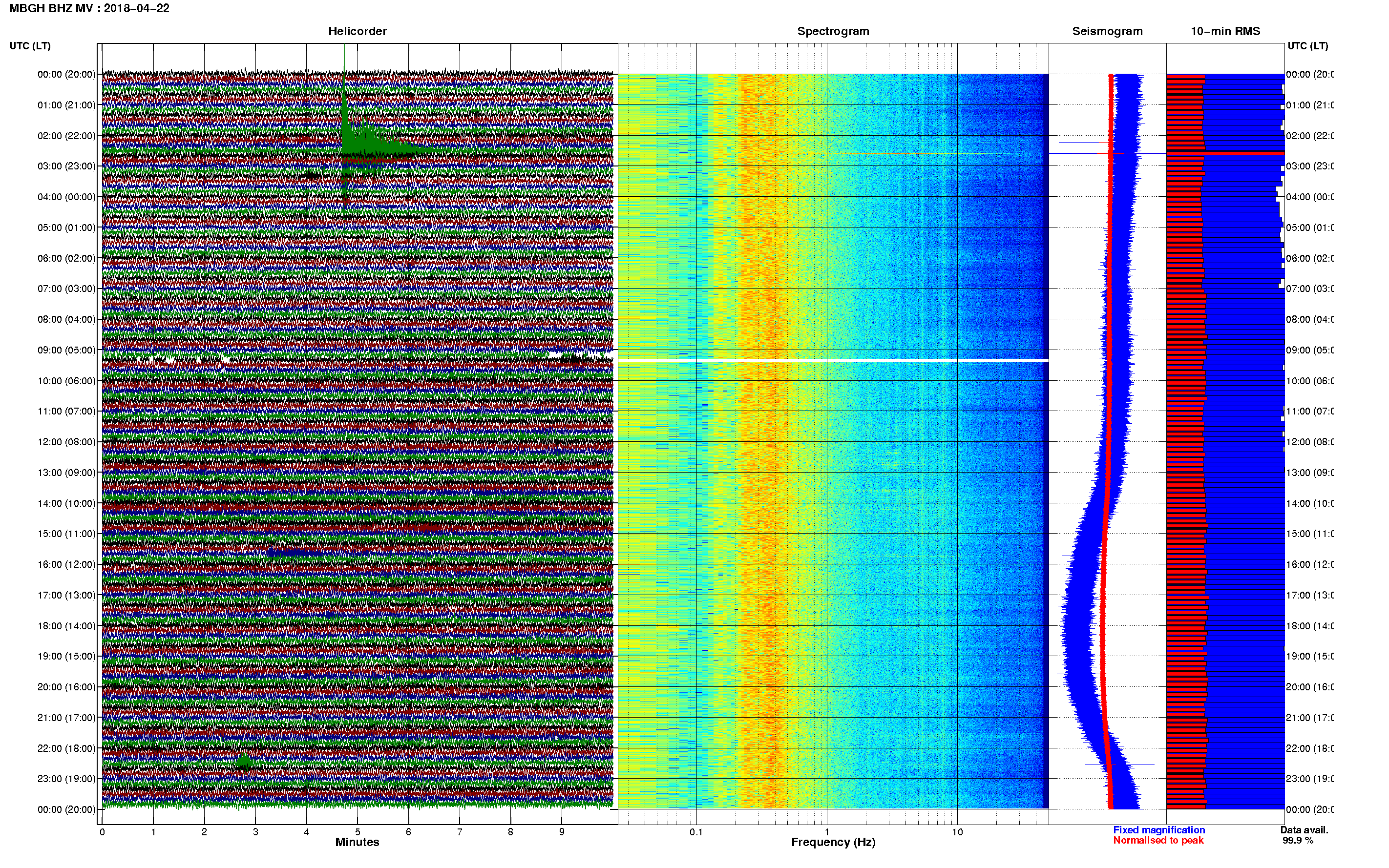Click frequency tick label '0.1'

(696, 832)
